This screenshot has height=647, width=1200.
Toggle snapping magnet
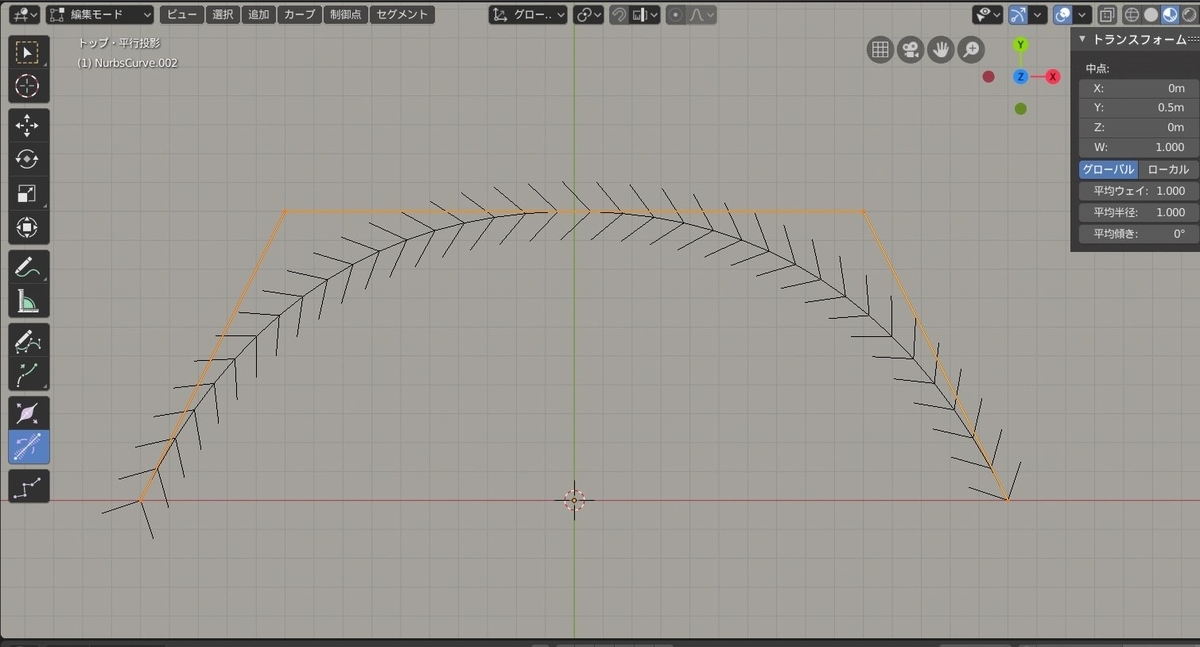click(x=620, y=15)
